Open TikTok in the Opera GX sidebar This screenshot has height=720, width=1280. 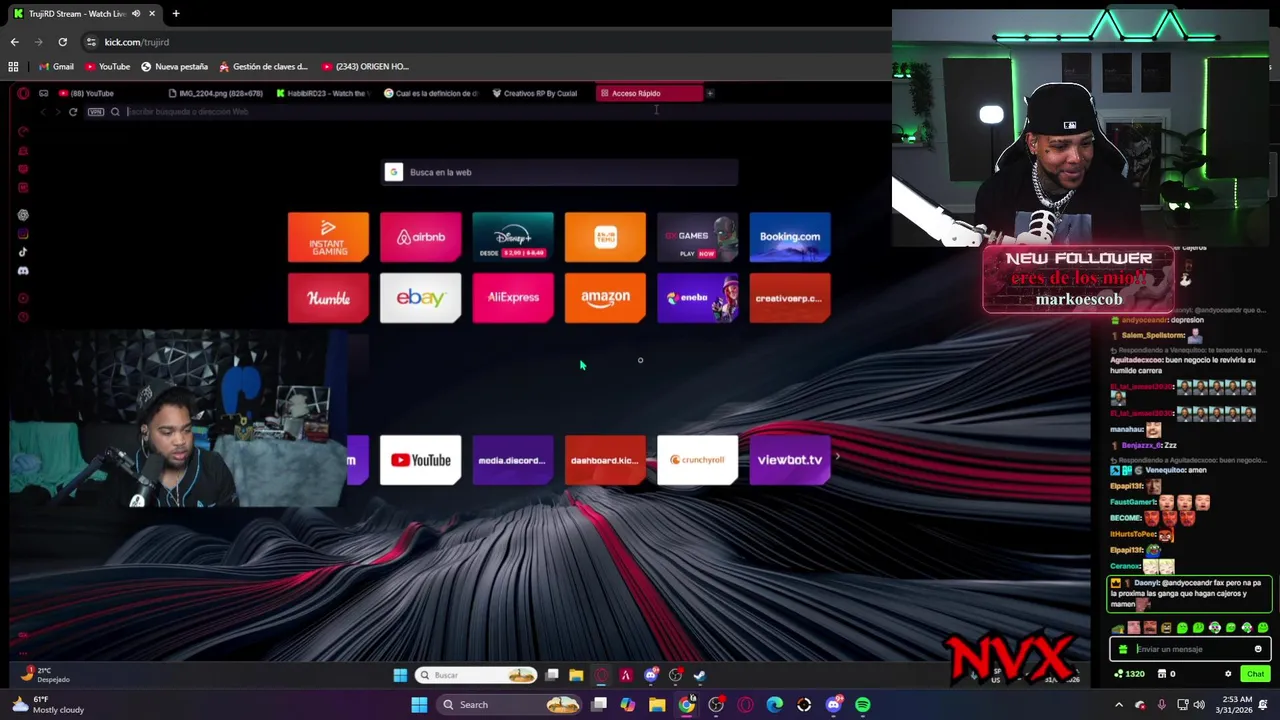pos(23,252)
